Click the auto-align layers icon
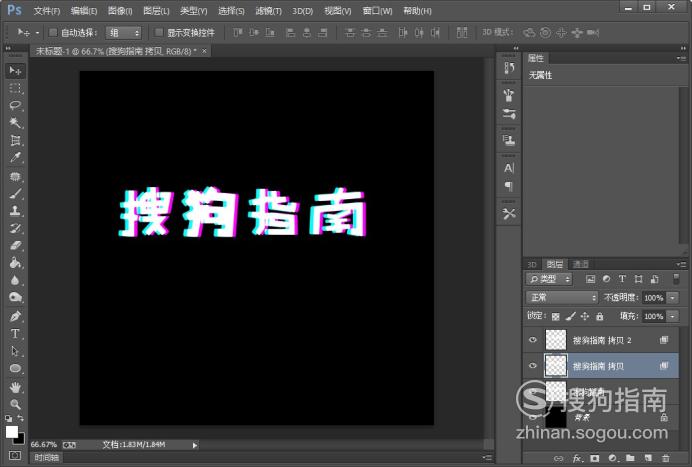Screen dimensions: 692x467 462,33
